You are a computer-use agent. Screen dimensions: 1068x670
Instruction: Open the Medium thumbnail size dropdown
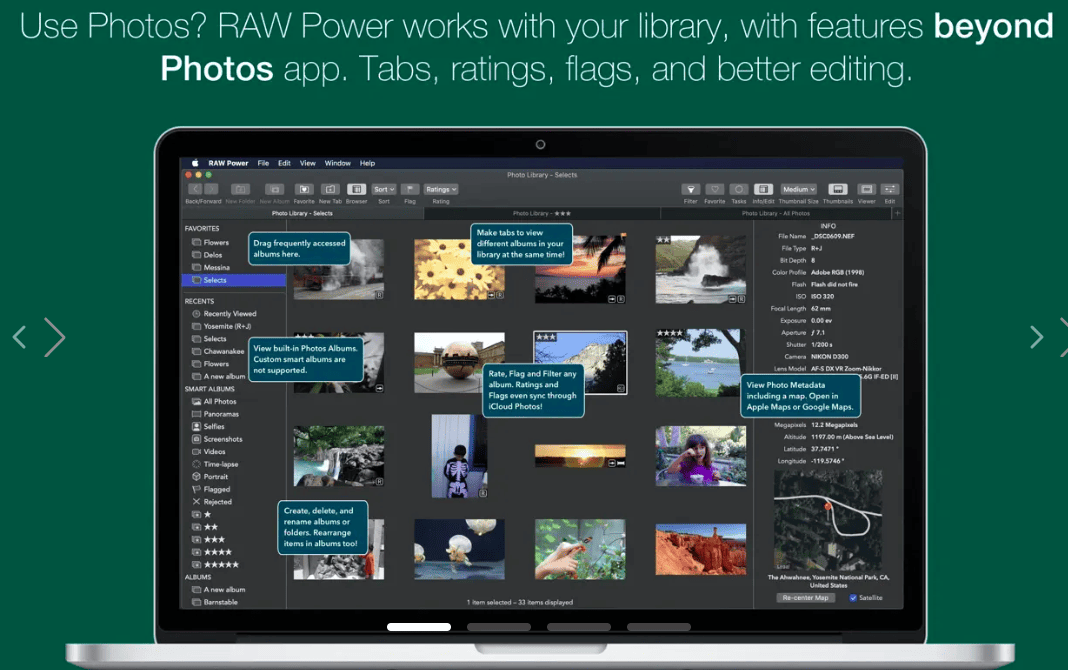pos(798,189)
